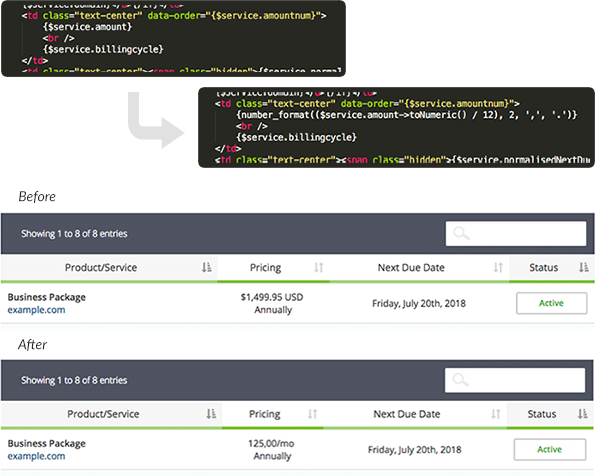This screenshot has height=476, width=595.
Task: Click Active status button in Before table
Action: (x=551, y=303)
